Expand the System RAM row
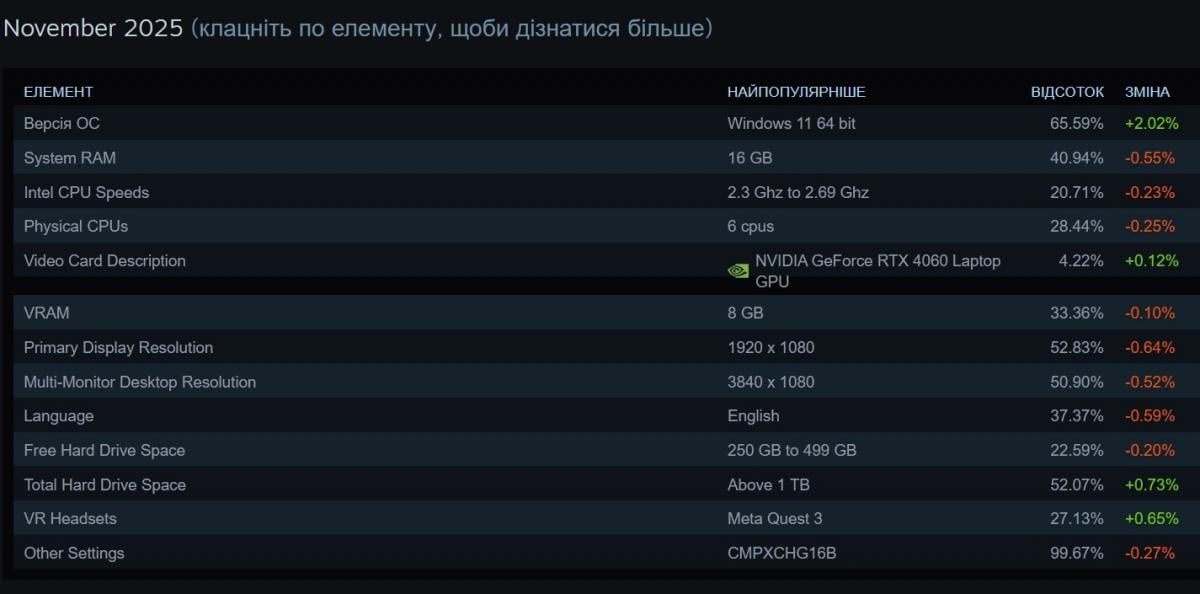The width and height of the screenshot is (1200, 594). tap(70, 158)
